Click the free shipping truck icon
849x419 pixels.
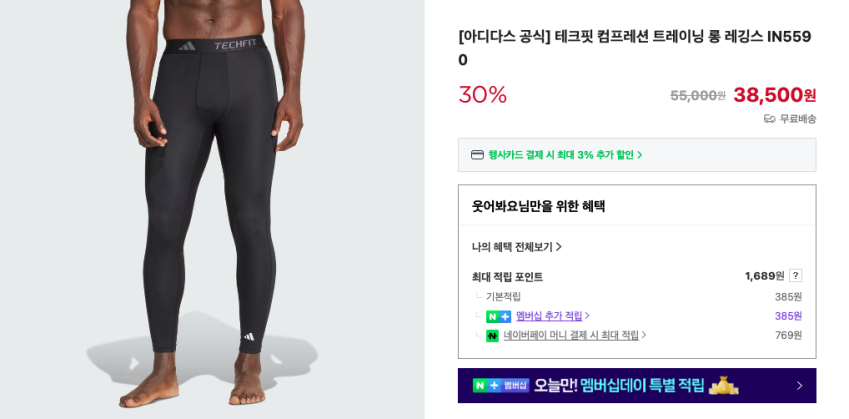pyautogui.click(x=769, y=119)
